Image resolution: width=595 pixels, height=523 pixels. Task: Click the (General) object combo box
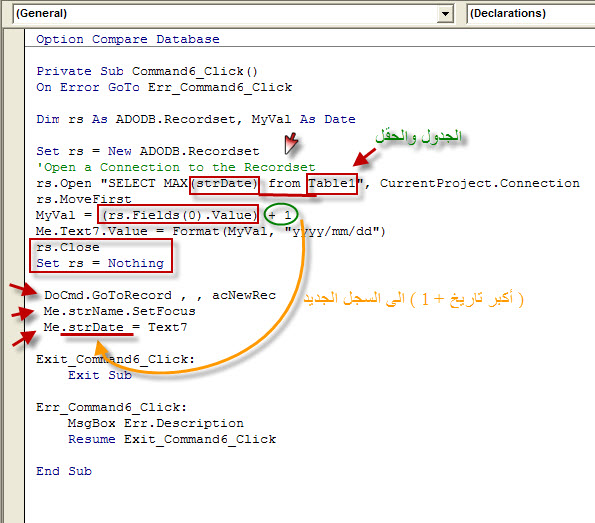[233, 14]
